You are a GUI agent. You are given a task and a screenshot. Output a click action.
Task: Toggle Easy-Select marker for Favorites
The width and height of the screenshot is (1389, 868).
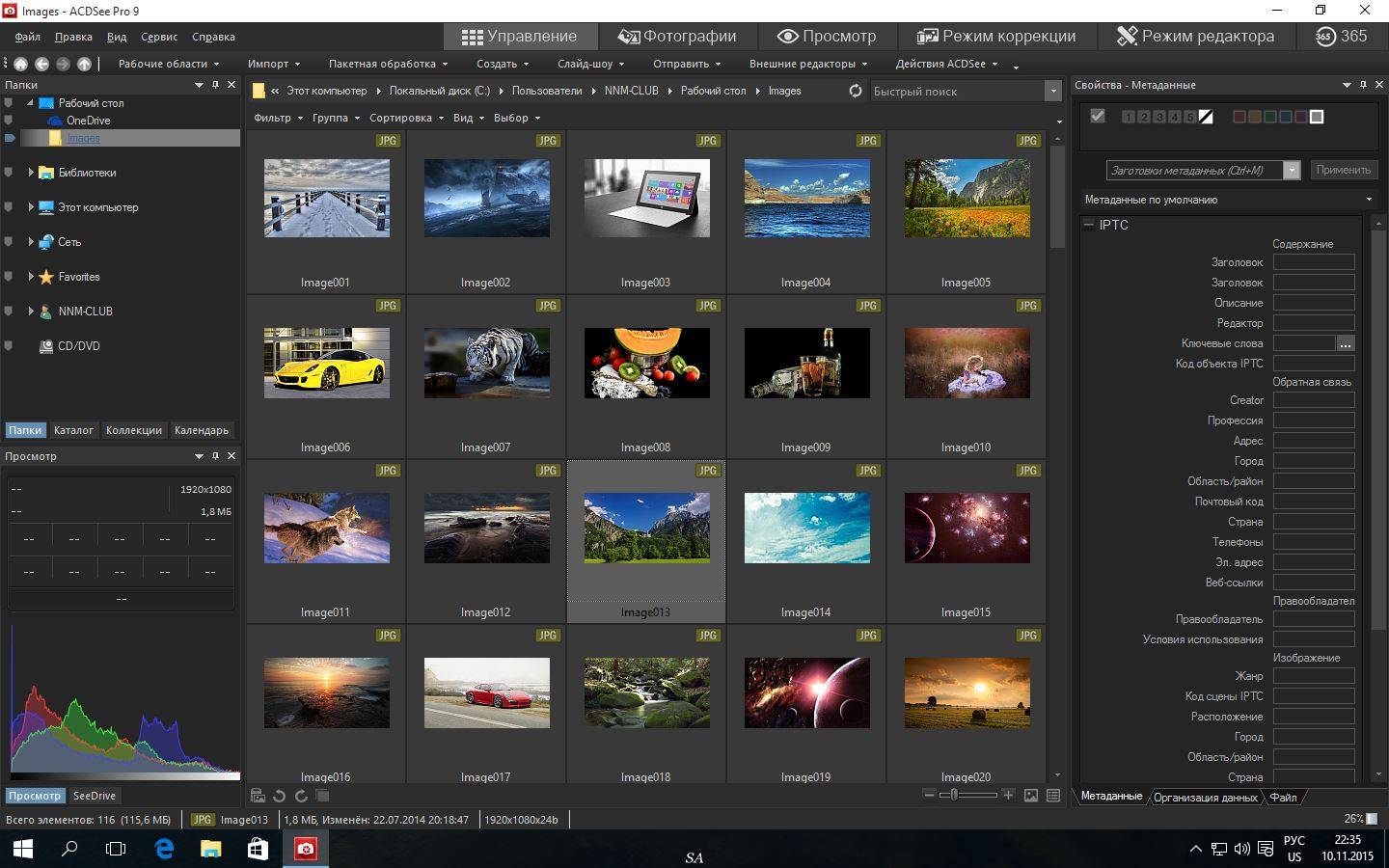pos(9,277)
